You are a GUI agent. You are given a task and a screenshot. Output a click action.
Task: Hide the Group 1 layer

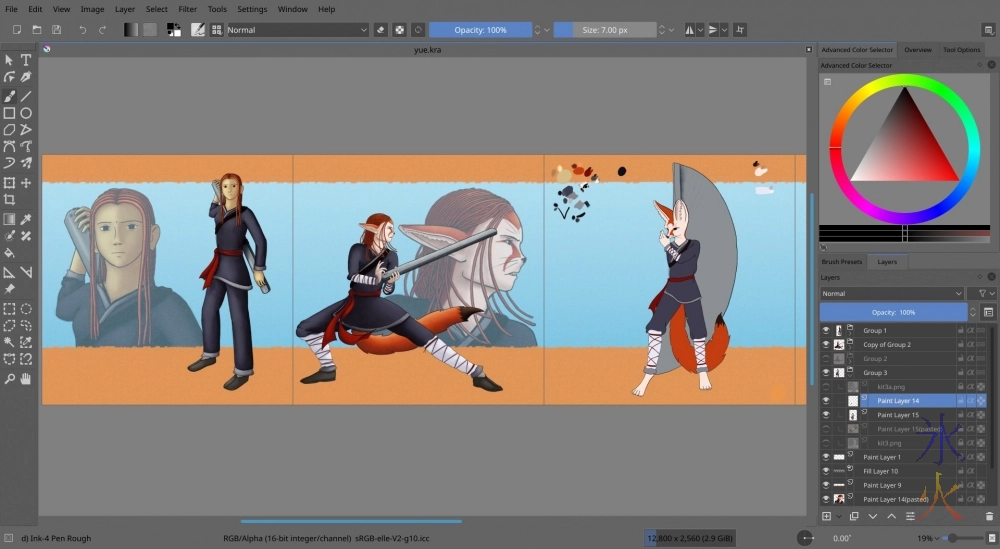826,330
